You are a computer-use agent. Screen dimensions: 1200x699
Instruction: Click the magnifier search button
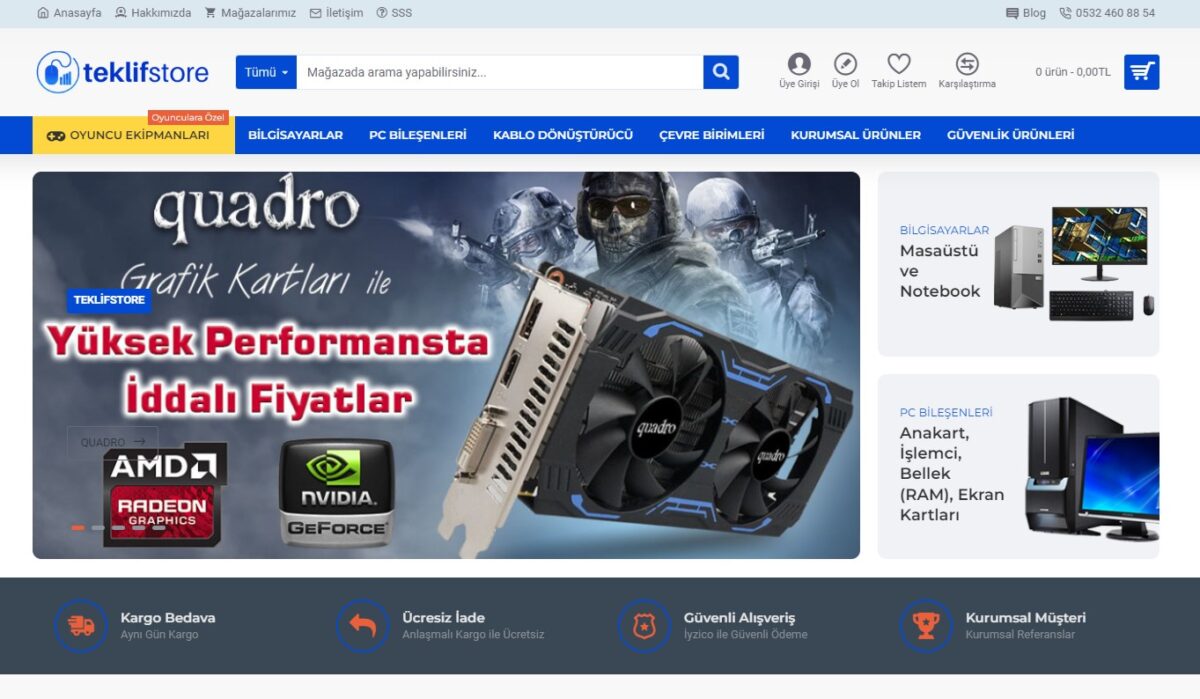(x=720, y=72)
